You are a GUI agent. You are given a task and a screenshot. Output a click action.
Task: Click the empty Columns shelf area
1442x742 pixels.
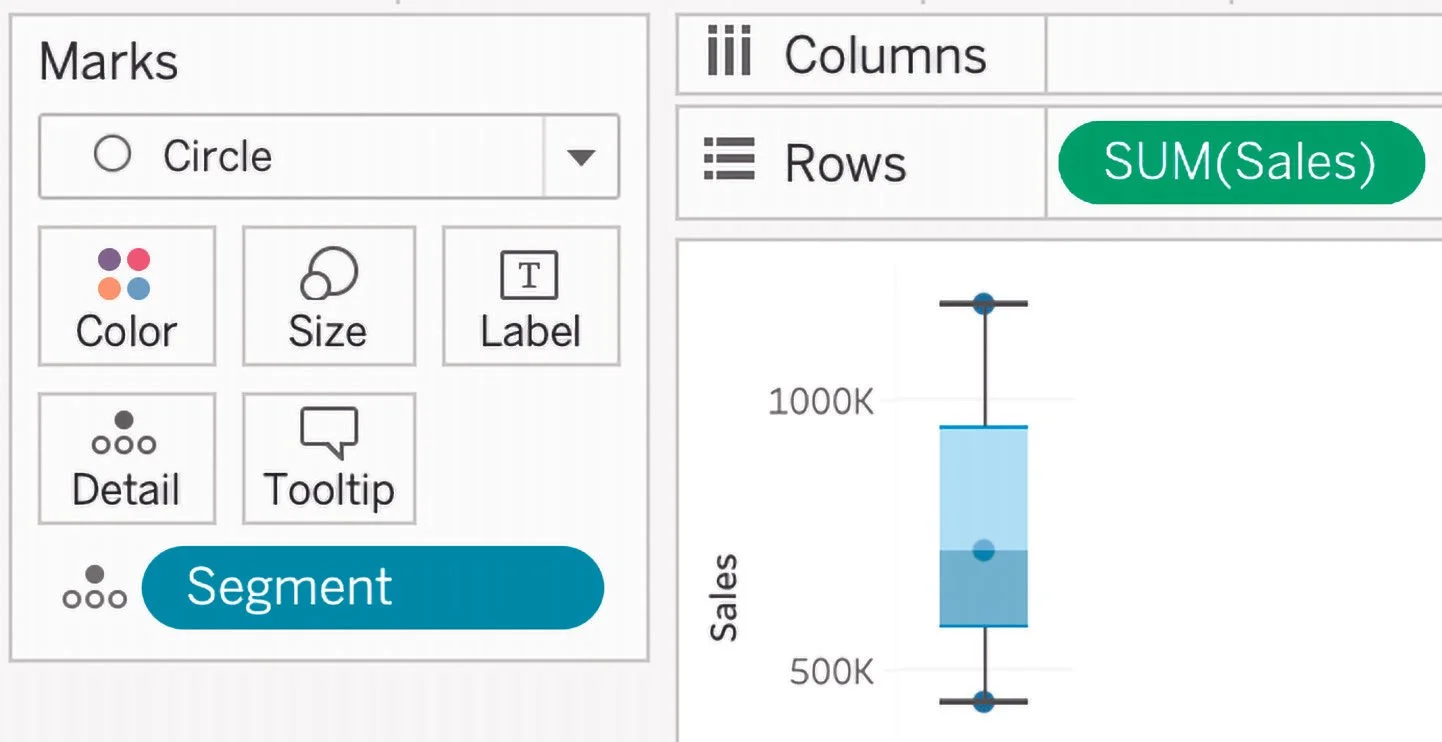tap(1243, 53)
